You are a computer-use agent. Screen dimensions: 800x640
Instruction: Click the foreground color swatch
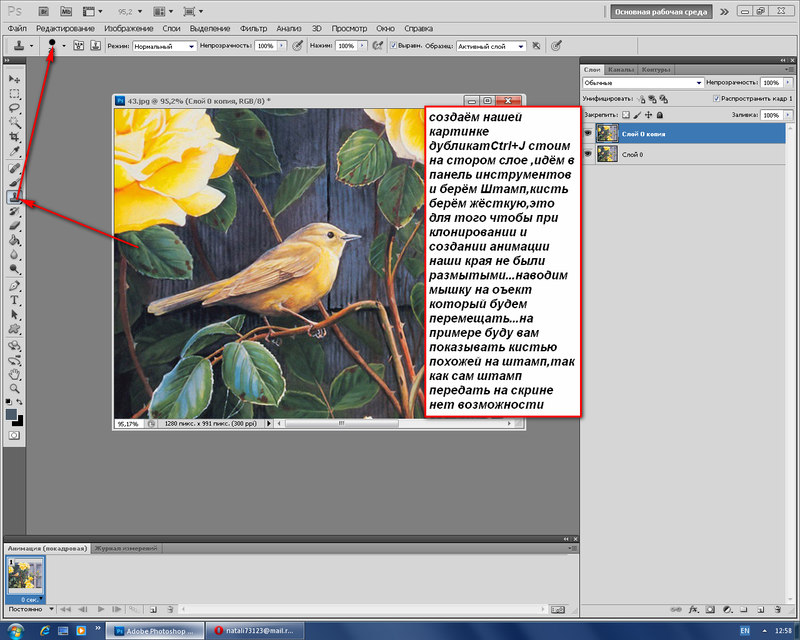click(x=11, y=413)
